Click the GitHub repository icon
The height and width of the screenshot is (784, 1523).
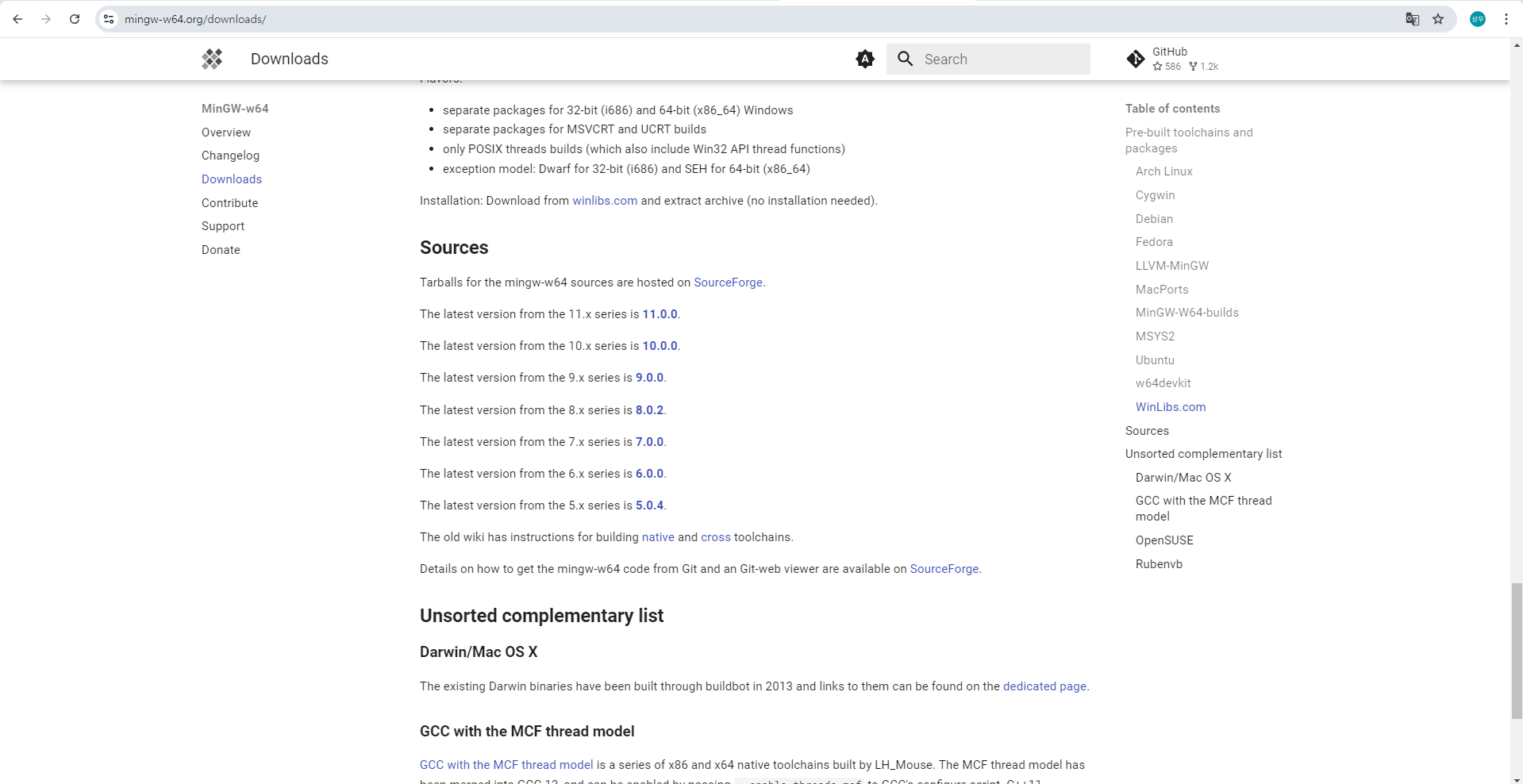point(1136,59)
